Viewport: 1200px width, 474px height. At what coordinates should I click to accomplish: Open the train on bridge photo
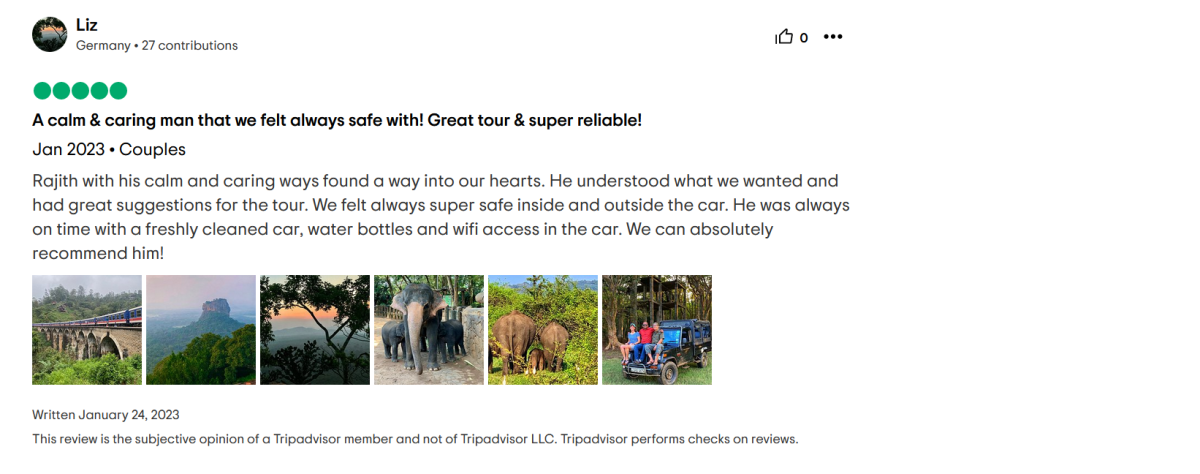pos(87,330)
